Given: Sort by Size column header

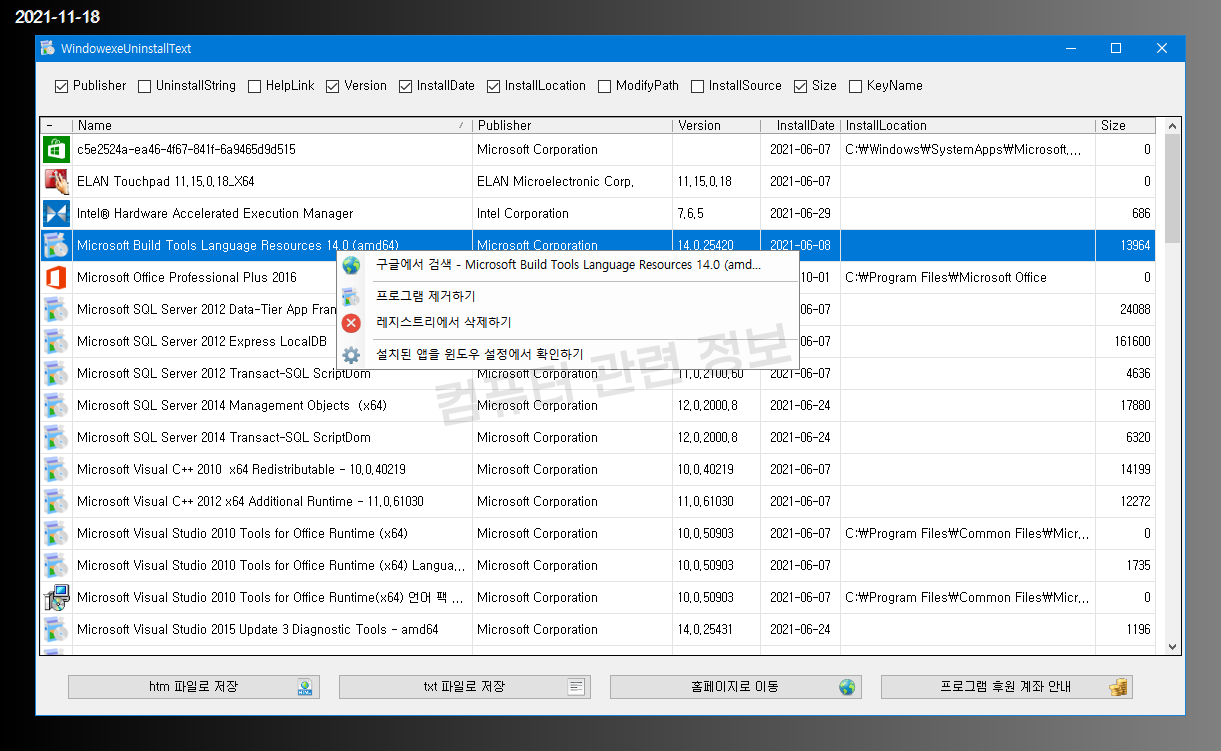Looking at the screenshot, I should coord(1125,126).
